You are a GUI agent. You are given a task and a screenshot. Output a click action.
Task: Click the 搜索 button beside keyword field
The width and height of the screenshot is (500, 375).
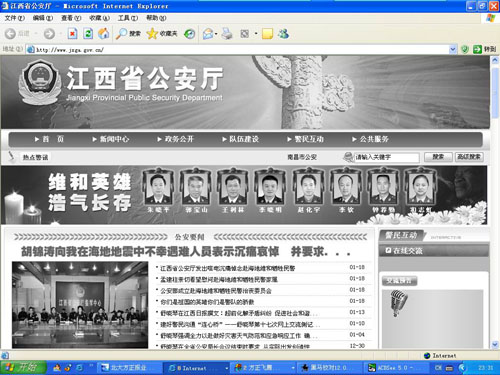[x=438, y=157]
